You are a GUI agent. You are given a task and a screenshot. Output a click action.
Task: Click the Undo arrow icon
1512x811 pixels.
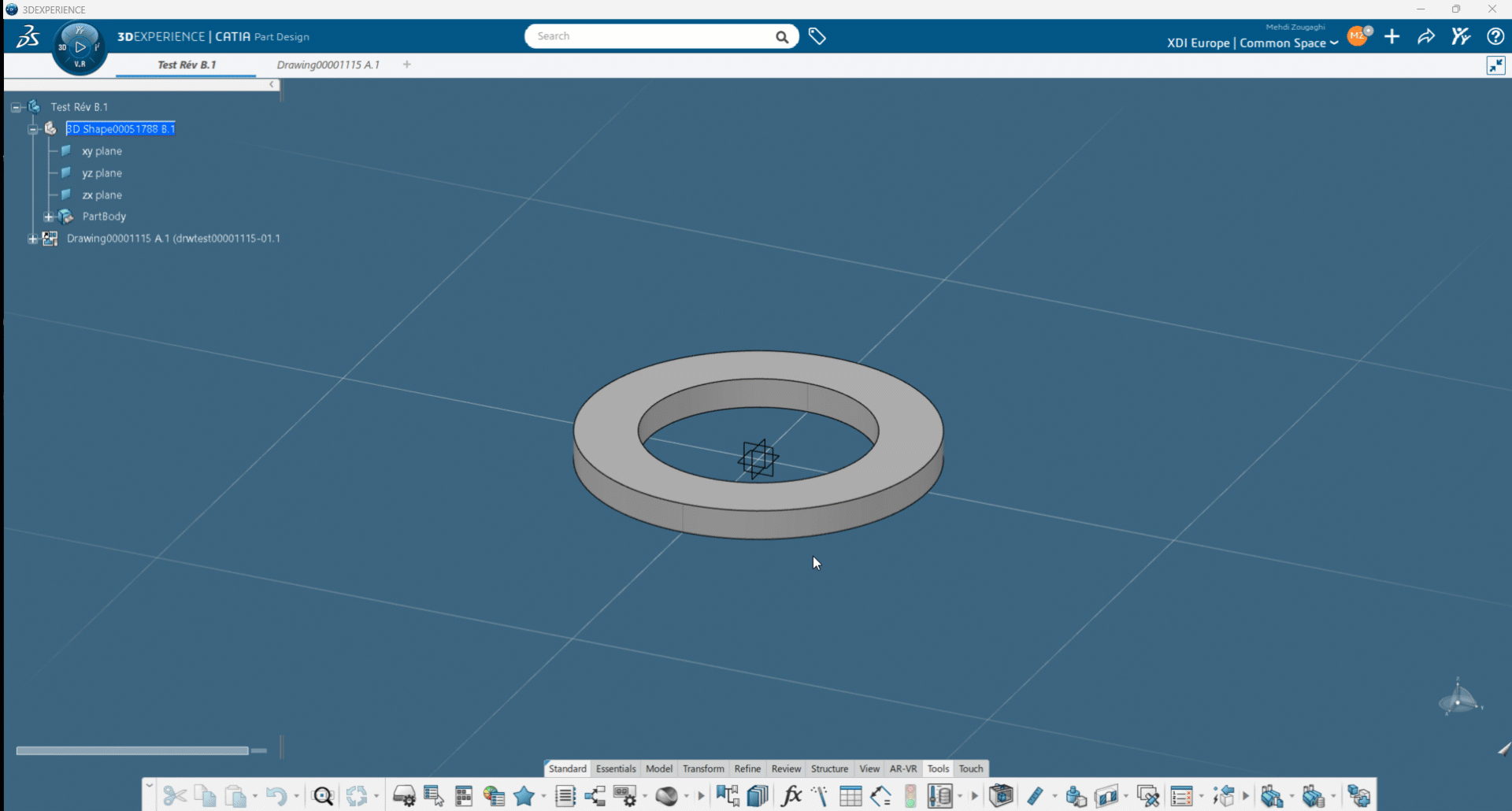click(275, 796)
